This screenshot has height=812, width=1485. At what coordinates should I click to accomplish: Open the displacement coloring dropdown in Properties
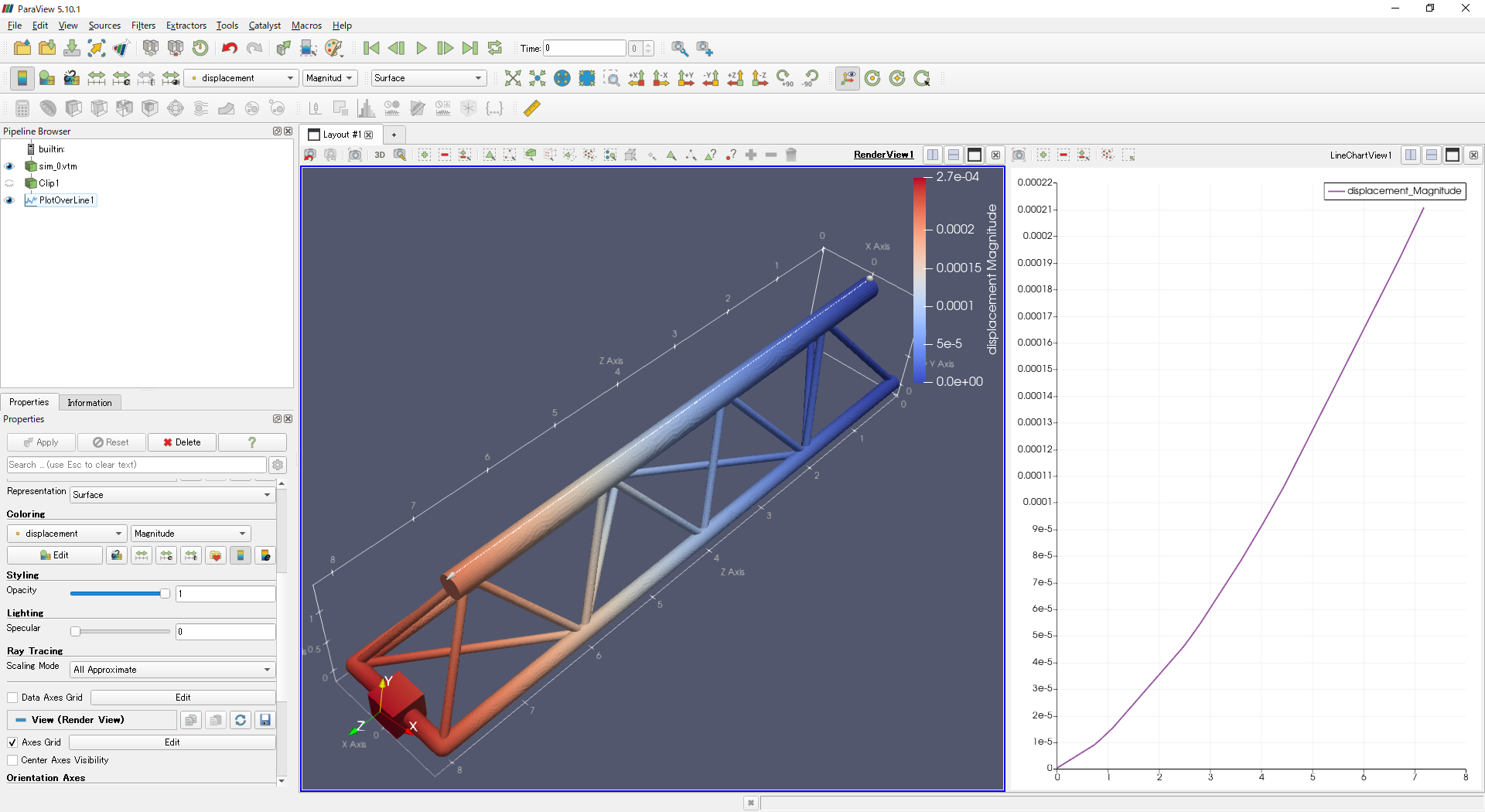(67, 534)
